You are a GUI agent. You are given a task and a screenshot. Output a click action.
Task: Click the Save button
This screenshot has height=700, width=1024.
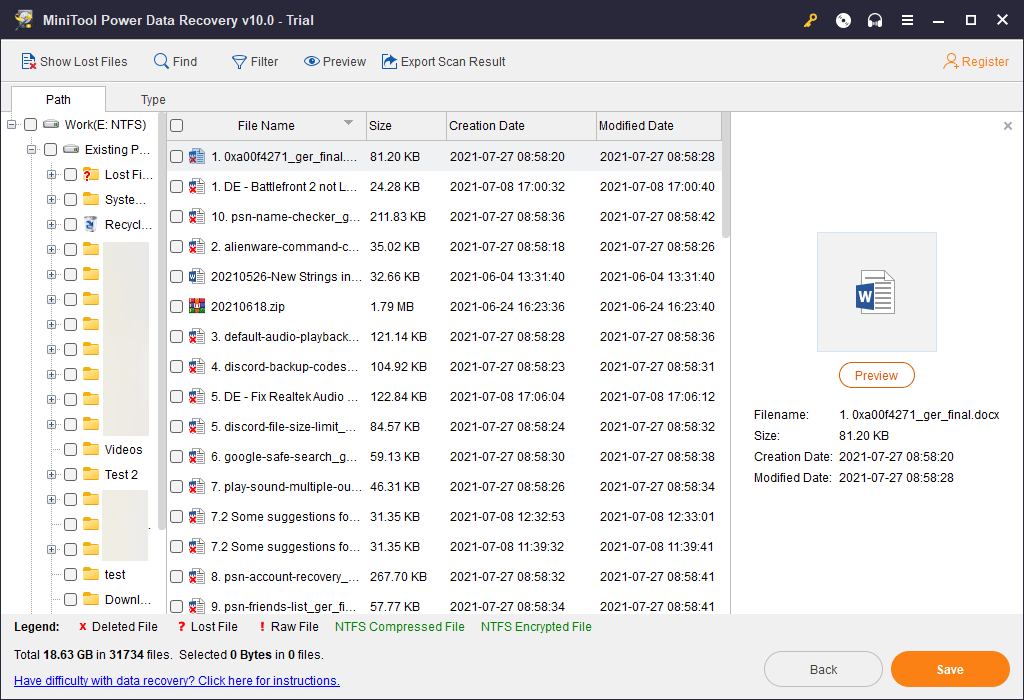pos(950,668)
